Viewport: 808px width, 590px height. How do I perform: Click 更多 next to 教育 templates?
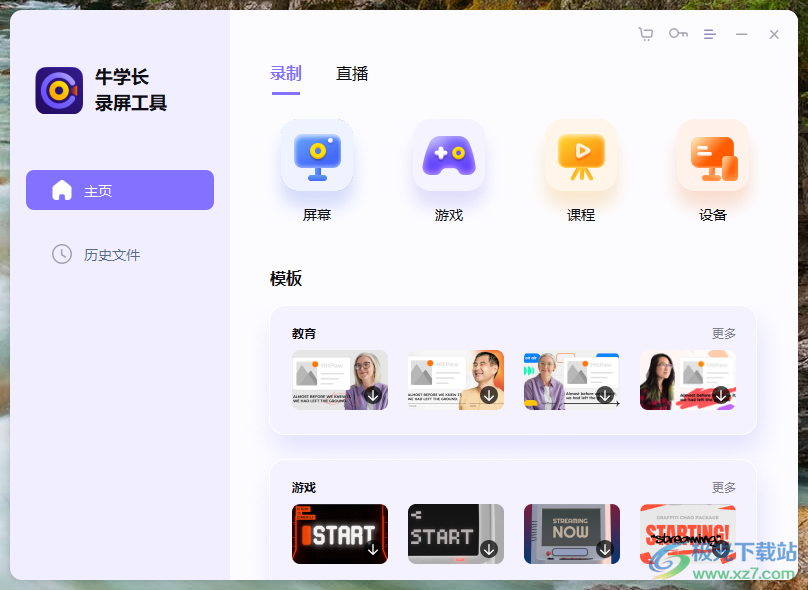pos(723,332)
